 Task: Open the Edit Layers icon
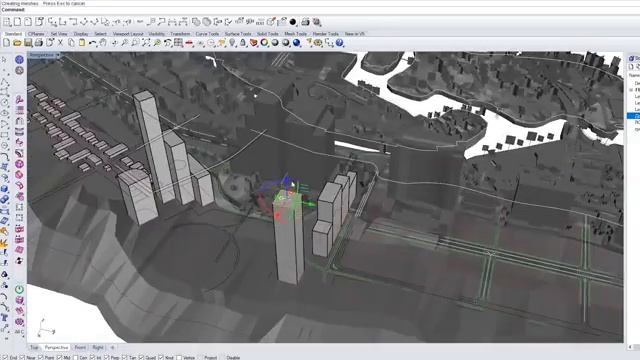point(253,42)
